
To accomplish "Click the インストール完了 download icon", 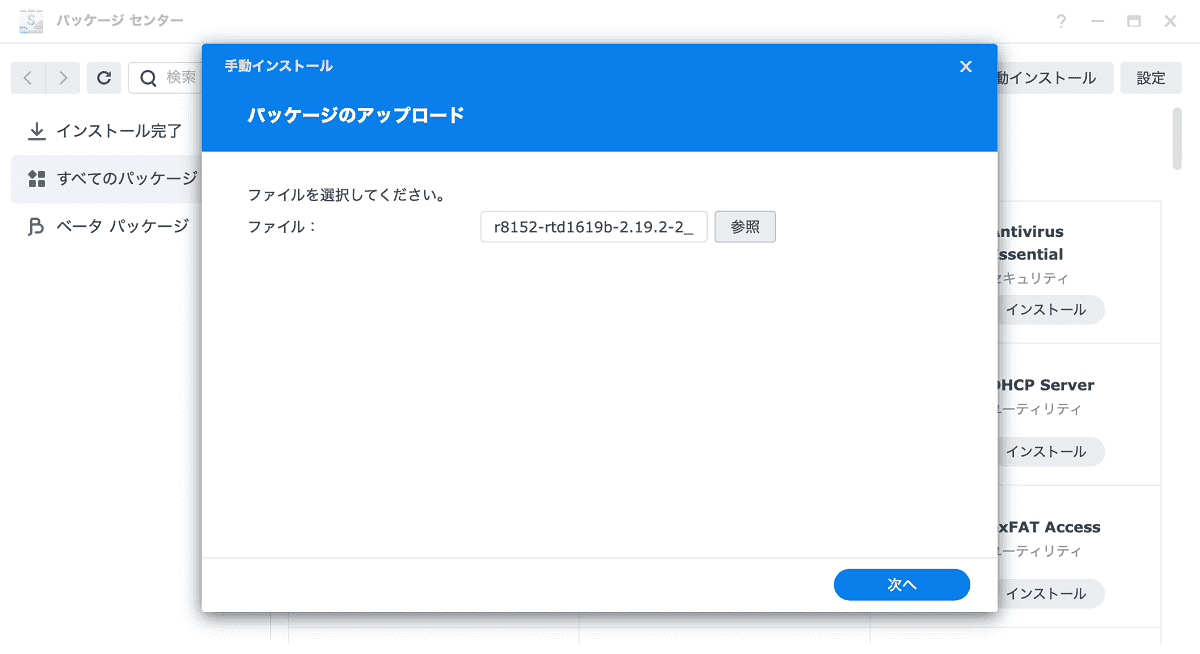I will coord(37,131).
